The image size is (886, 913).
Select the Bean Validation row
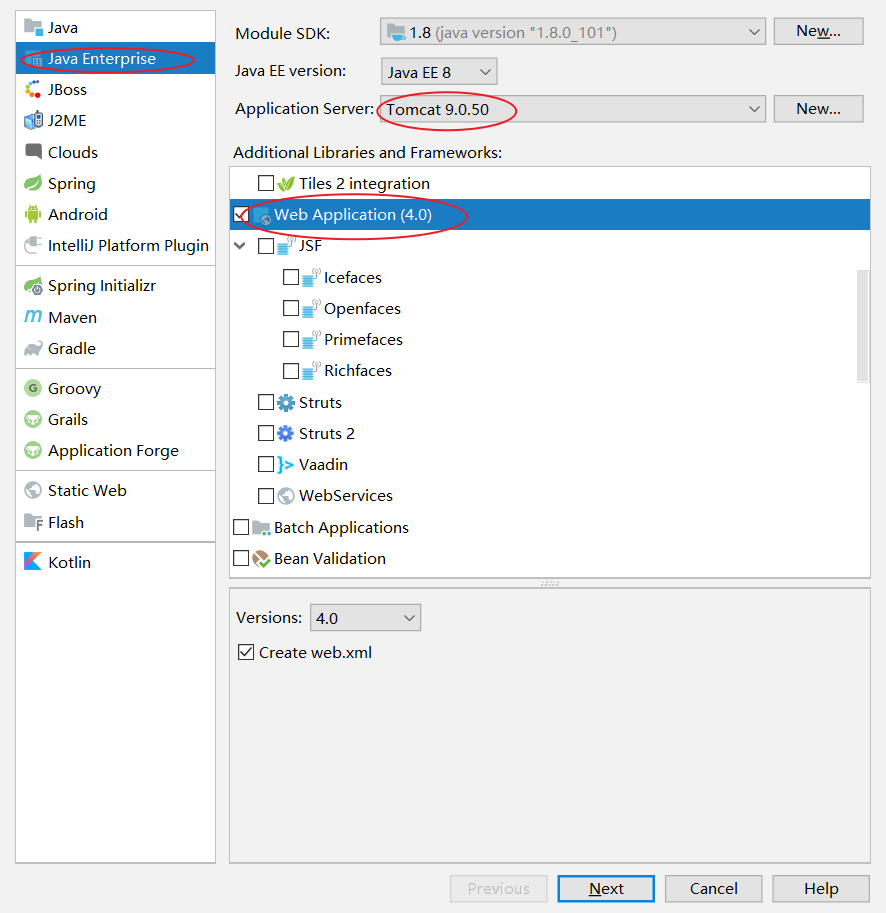point(550,558)
